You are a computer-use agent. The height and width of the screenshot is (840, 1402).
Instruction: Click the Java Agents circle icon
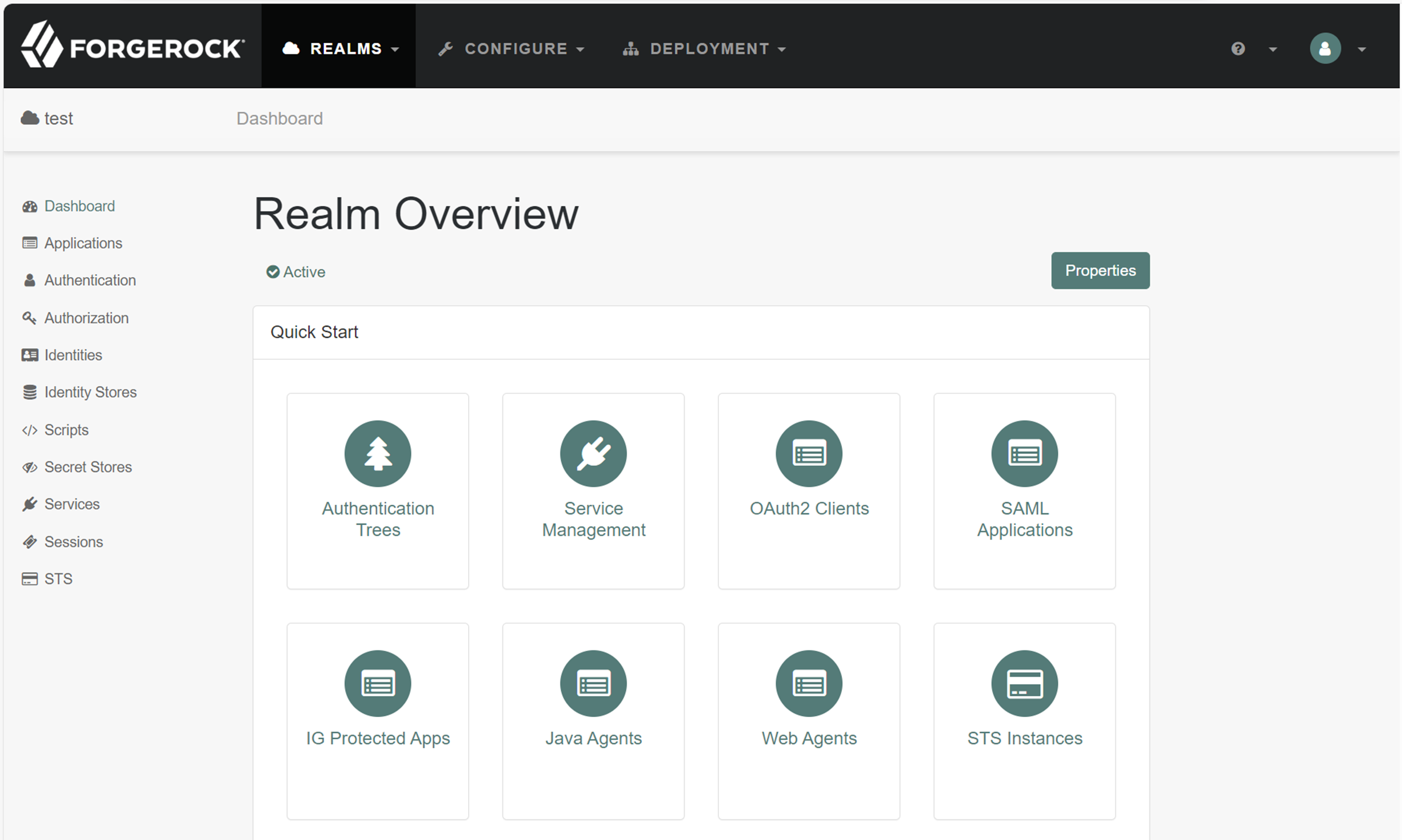coord(593,683)
